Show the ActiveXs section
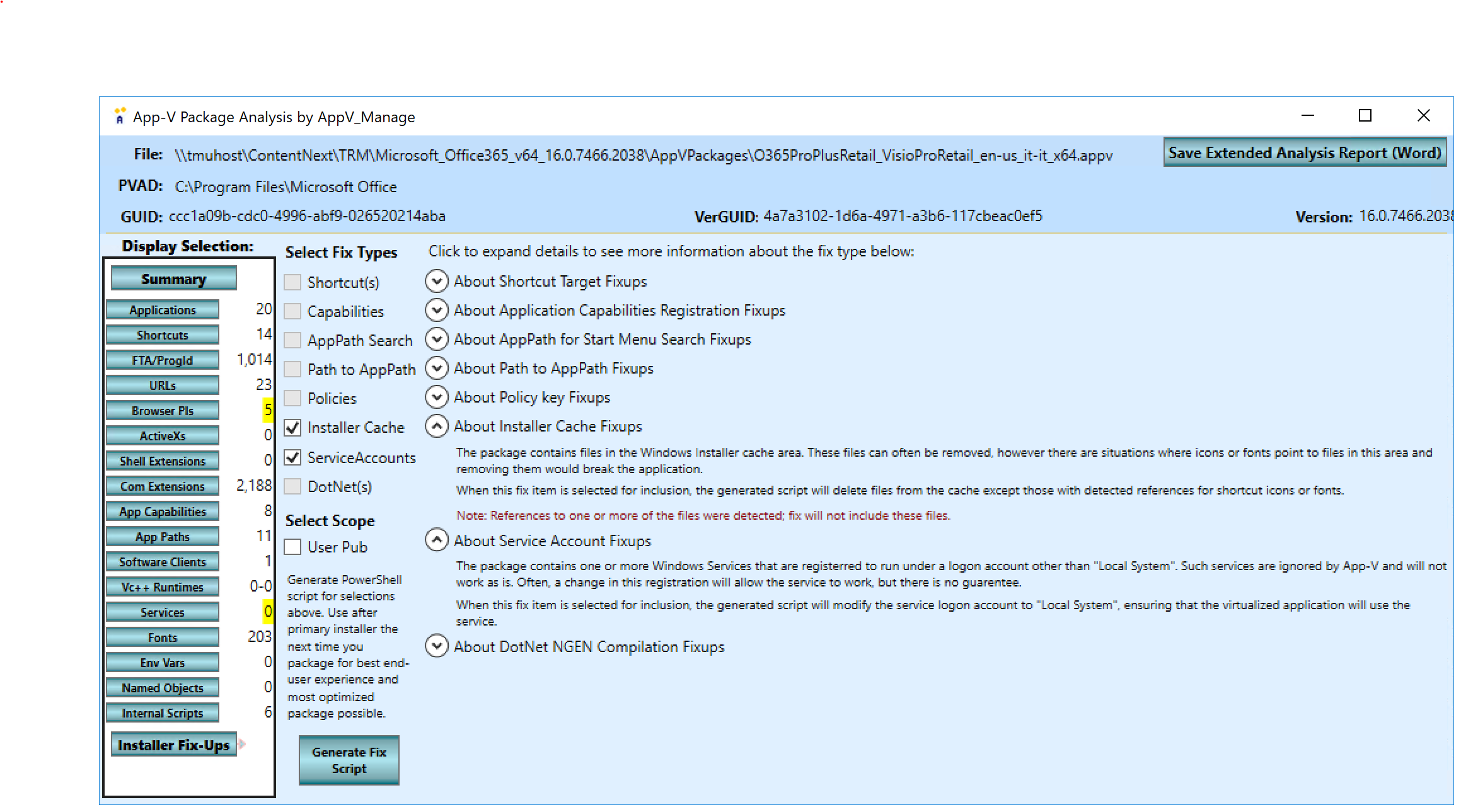The width and height of the screenshot is (1461, 812). tap(163, 435)
